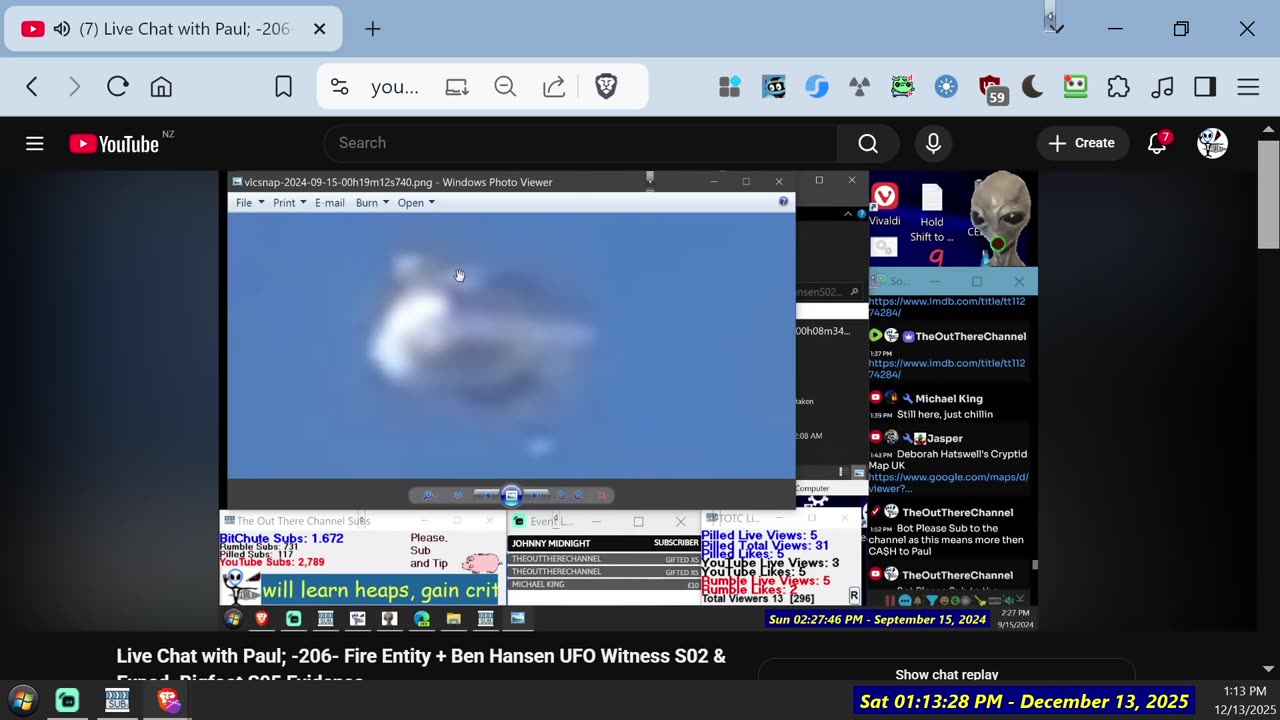
Task: Open the Open menu in Photo Viewer
Action: tap(416, 203)
